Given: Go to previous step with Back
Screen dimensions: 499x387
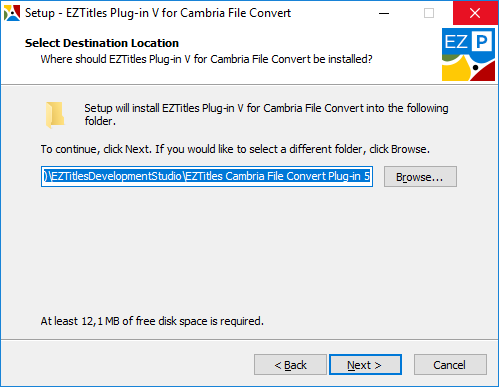Looking at the screenshot, I should pos(290,365).
